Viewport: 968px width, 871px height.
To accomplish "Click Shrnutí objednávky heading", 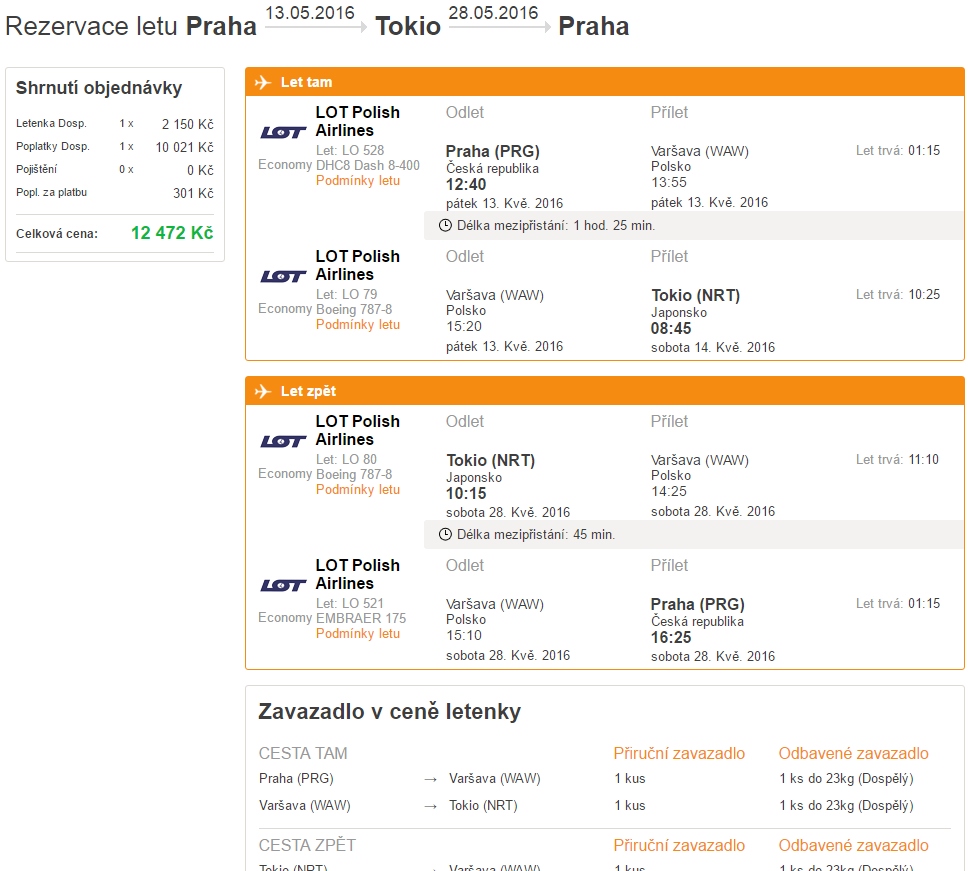I will pos(99,88).
